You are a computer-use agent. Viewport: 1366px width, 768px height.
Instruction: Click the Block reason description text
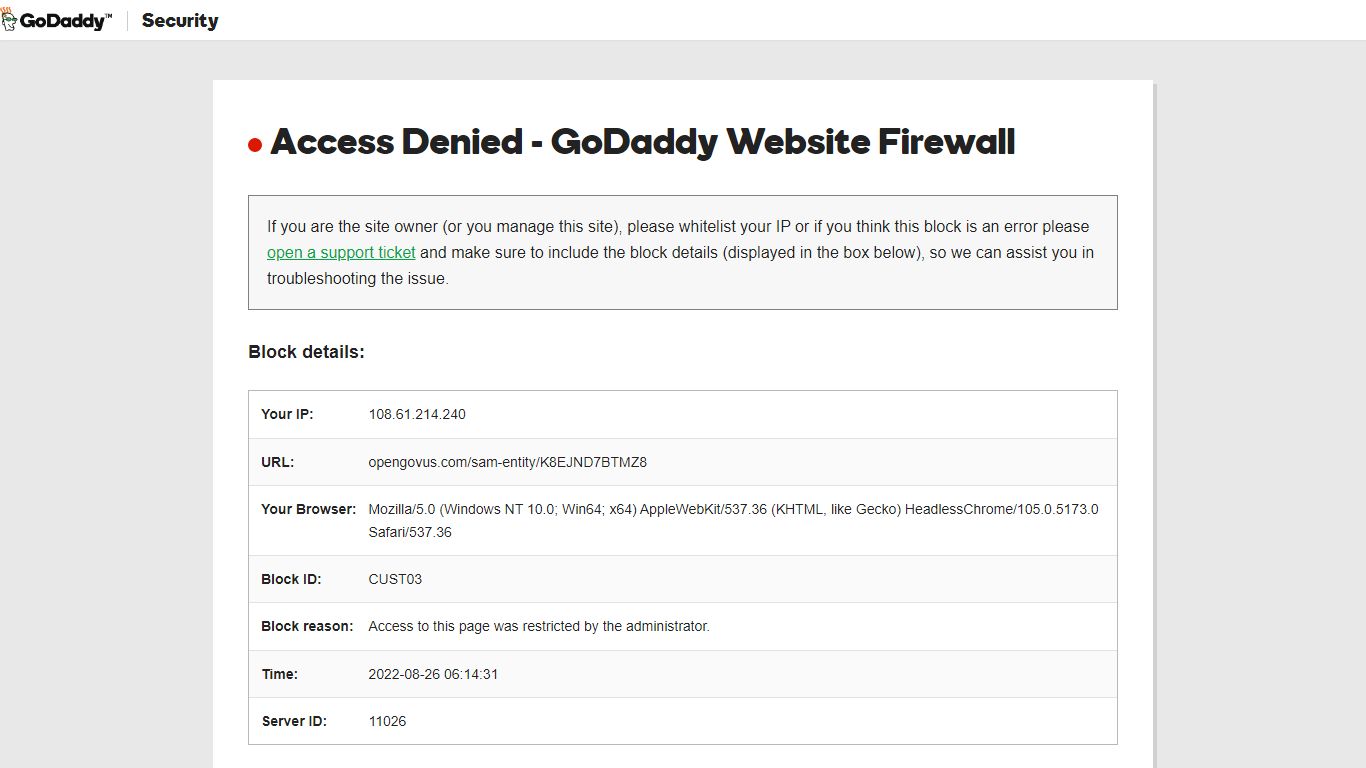(x=539, y=626)
